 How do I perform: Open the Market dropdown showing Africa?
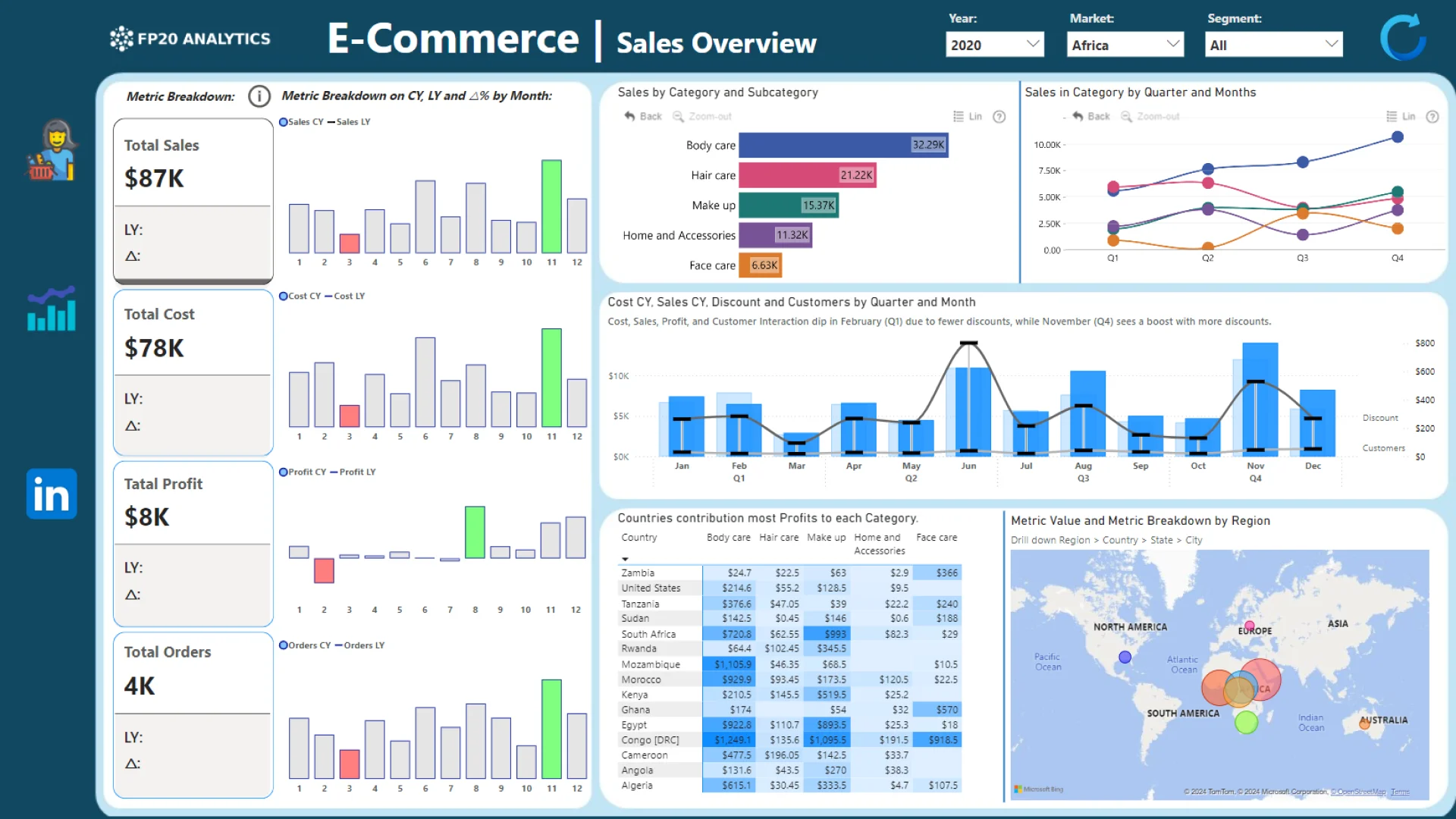click(1125, 45)
